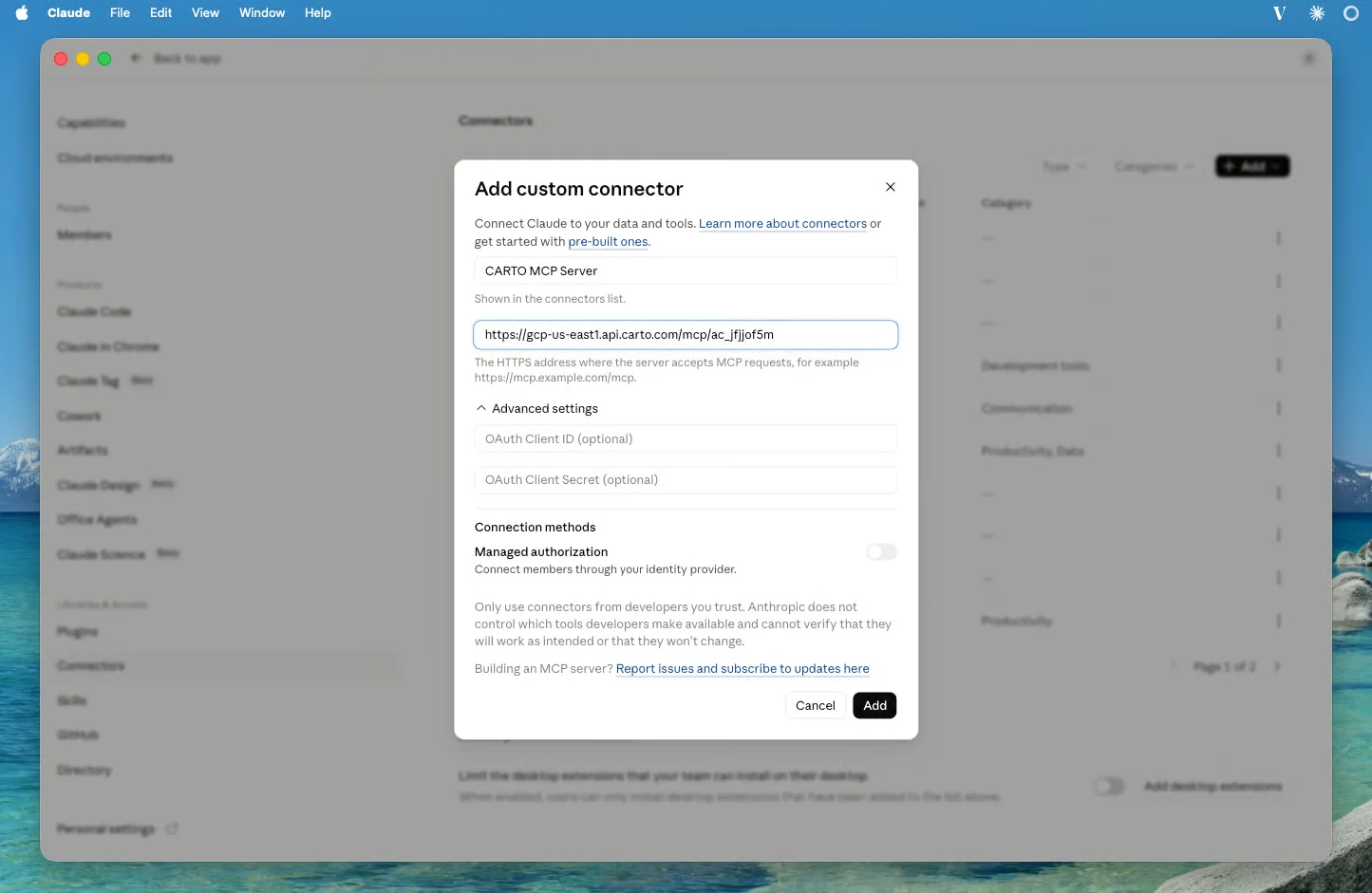This screenshot has height=893, width=1372.
Task: Open Office Agents in the sidebar
Action: point(97,520)
